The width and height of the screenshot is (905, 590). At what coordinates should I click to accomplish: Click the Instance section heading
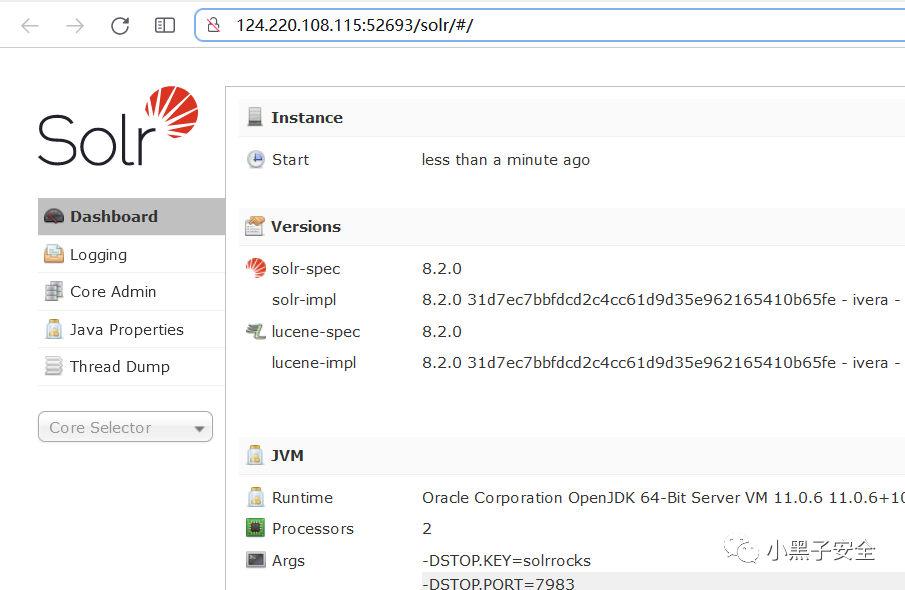[x=307, y=118]
